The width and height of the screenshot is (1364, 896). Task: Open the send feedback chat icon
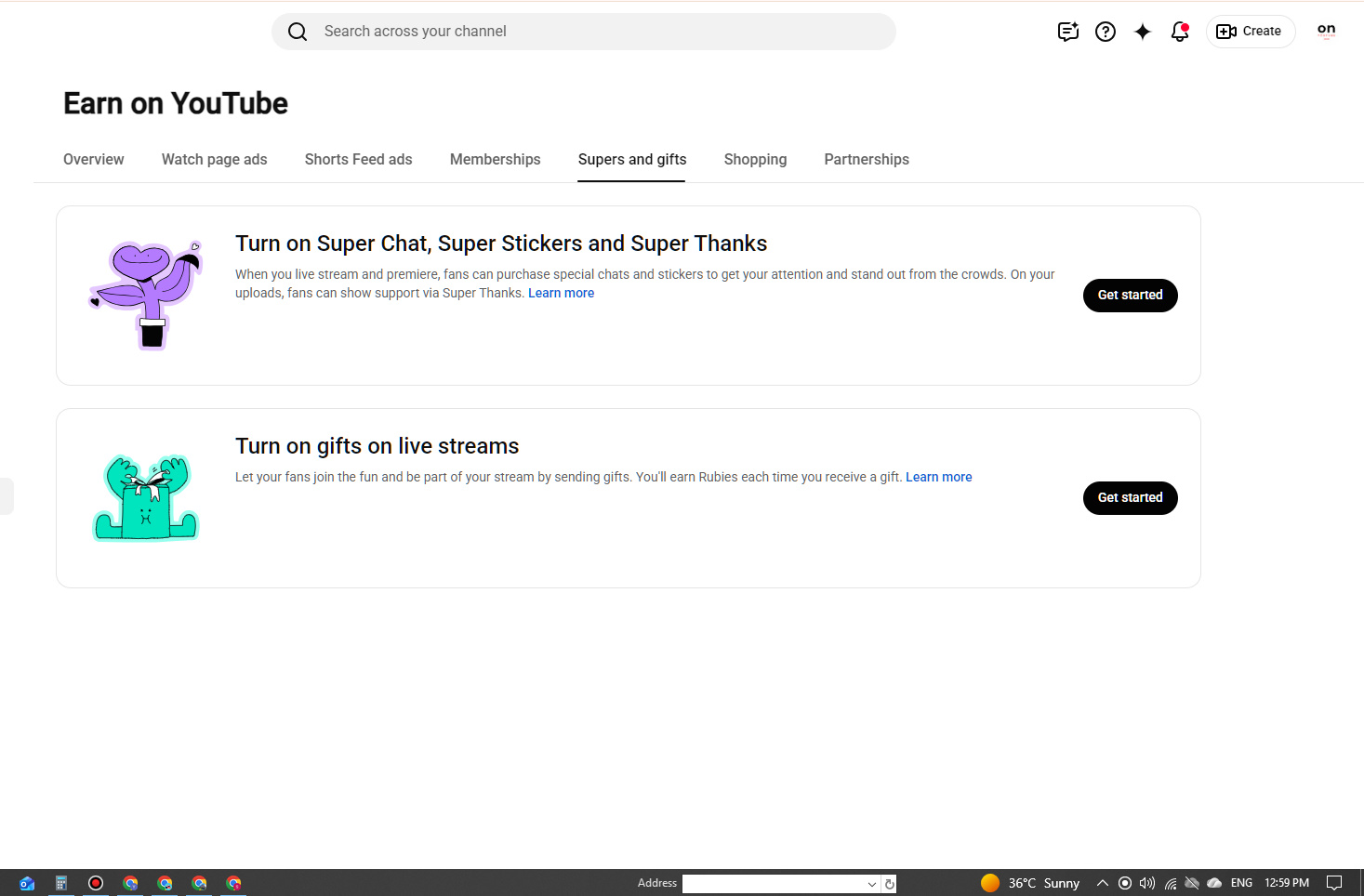[1068, 32]
